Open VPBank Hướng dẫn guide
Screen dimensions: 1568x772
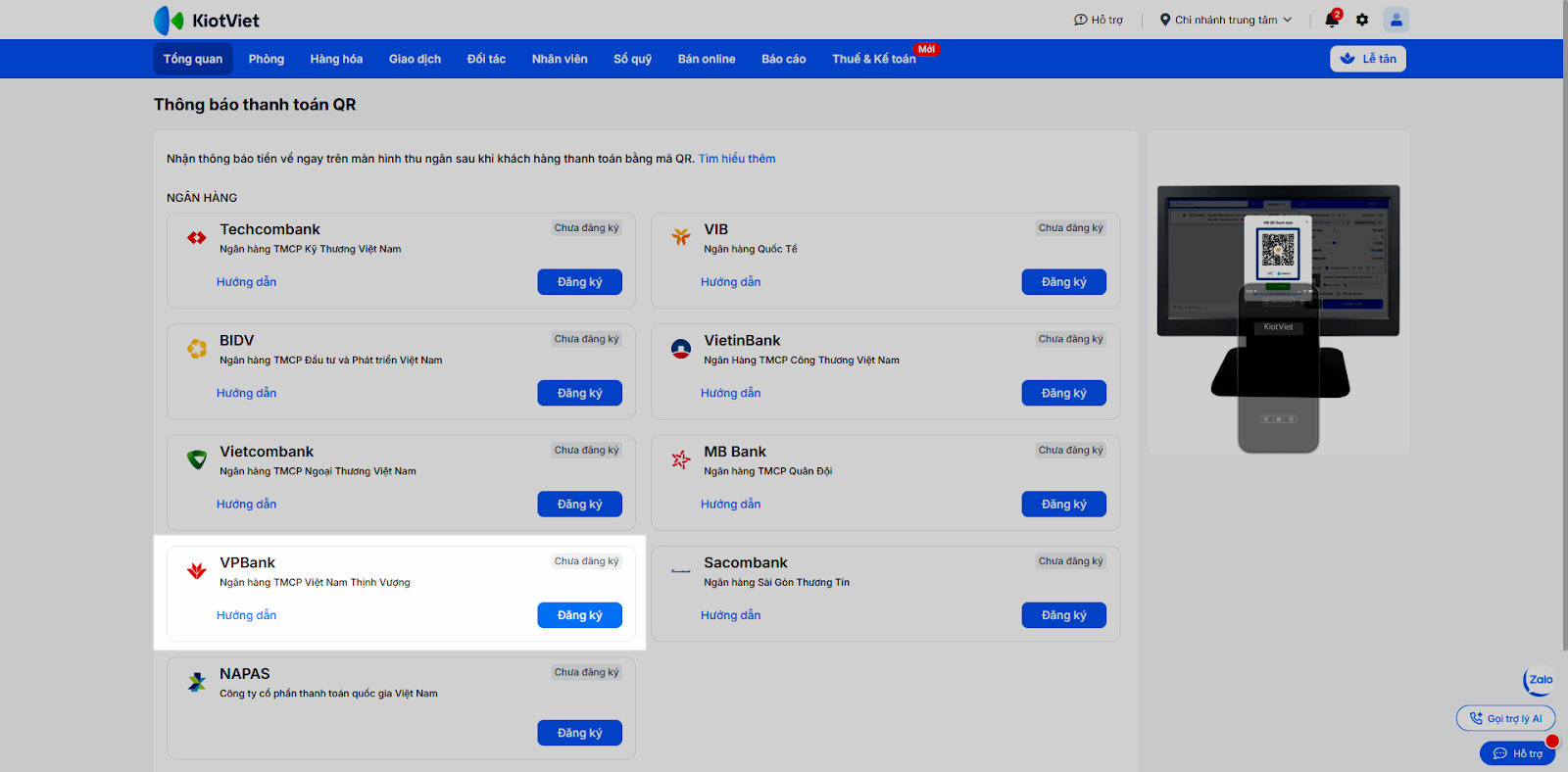[247, 615]
